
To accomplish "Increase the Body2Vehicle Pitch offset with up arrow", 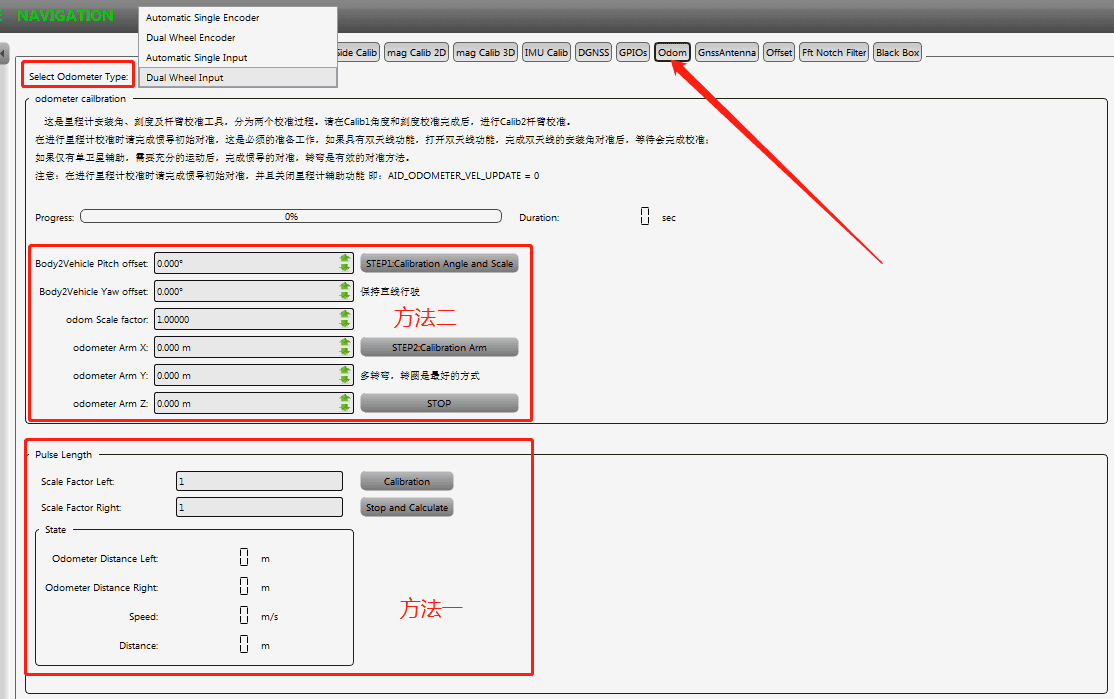I will point(345,258).
